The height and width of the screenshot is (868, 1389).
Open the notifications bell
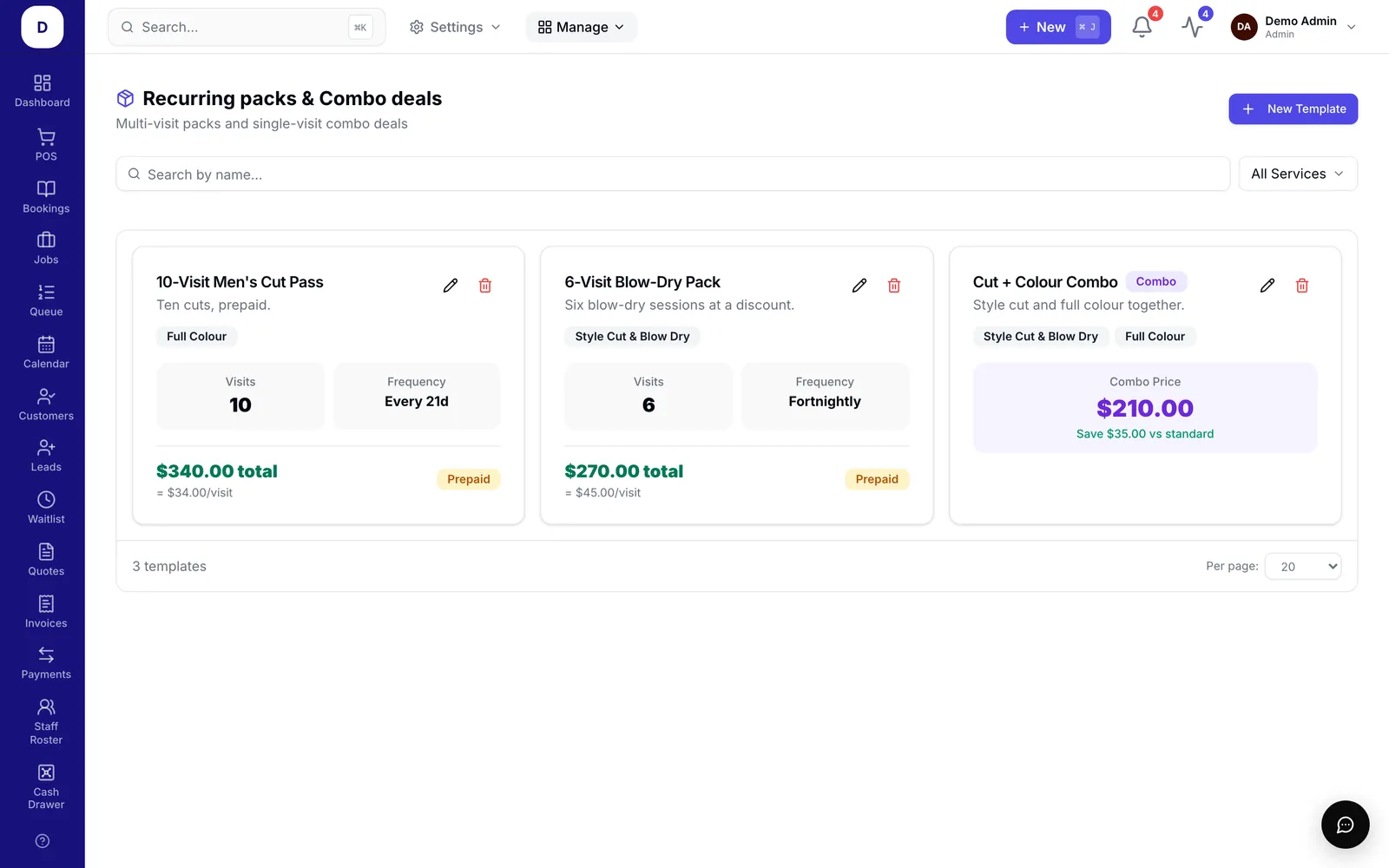(x=1142, y=27)
